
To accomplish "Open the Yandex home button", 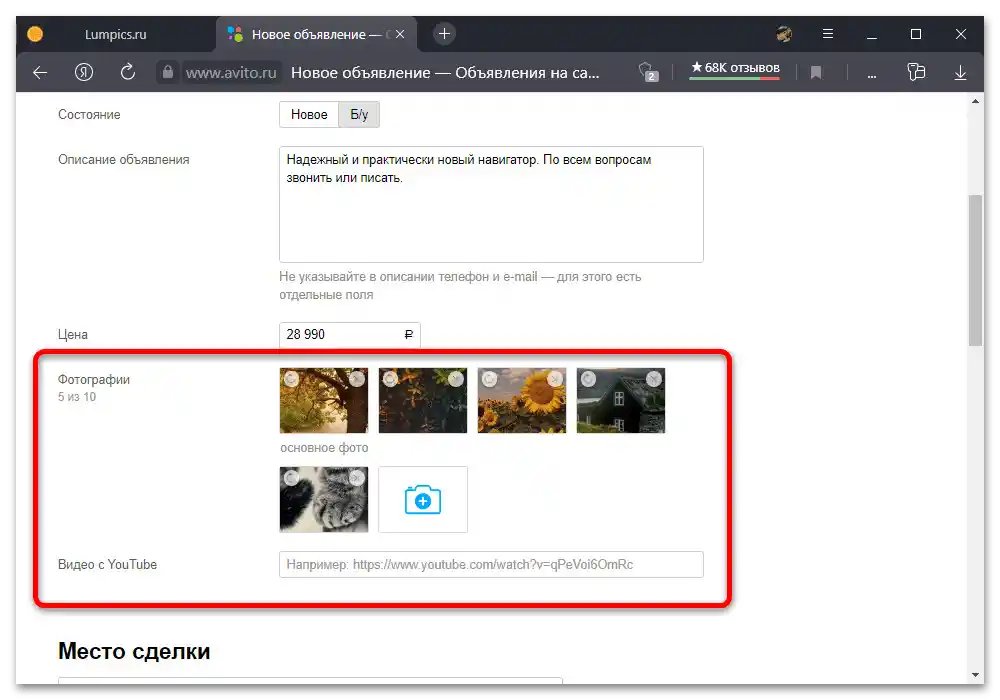I will tap(84, 73).
